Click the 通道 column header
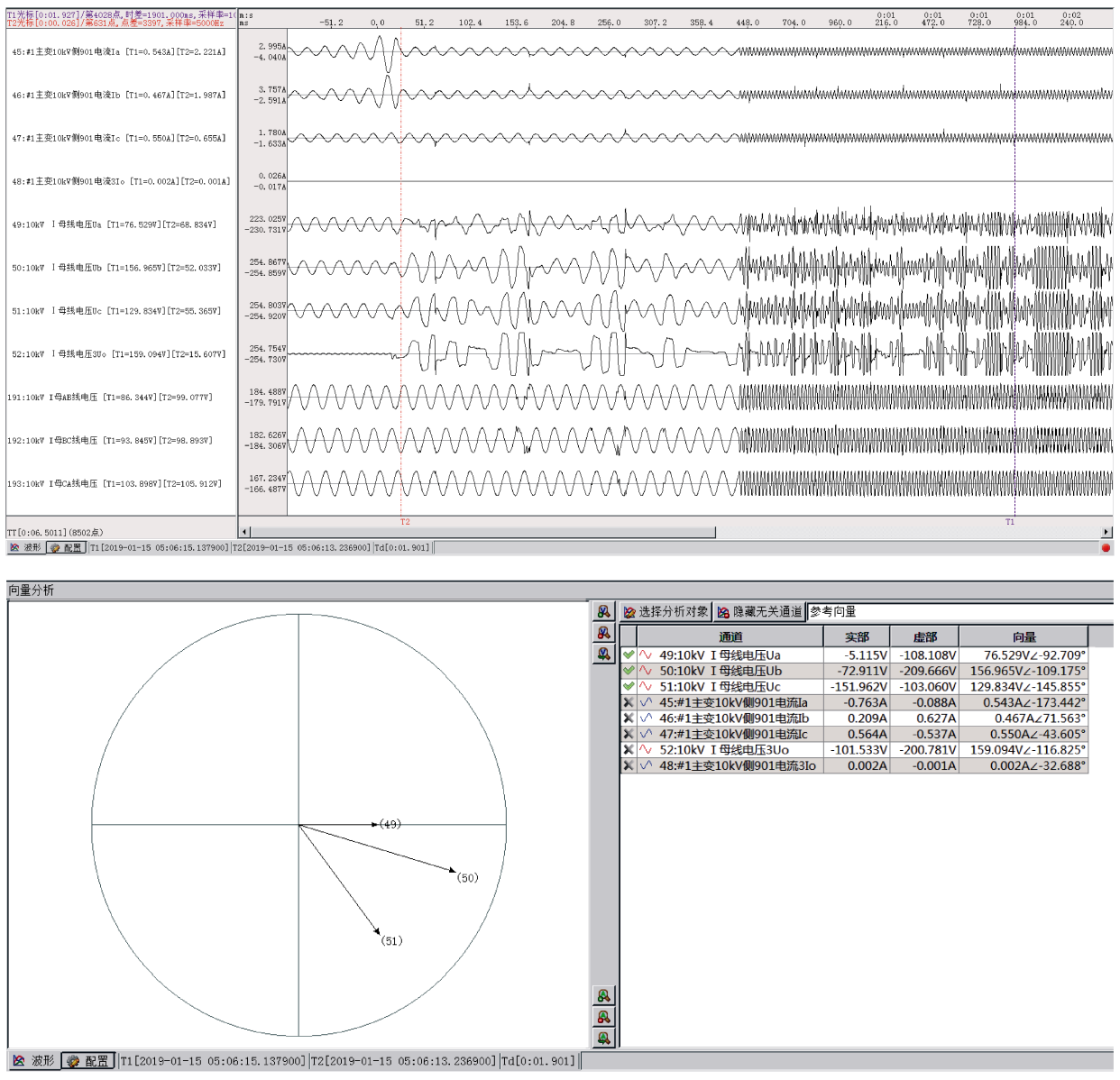The width and height of the screenshot is (1120, 1080). [730, 636]
